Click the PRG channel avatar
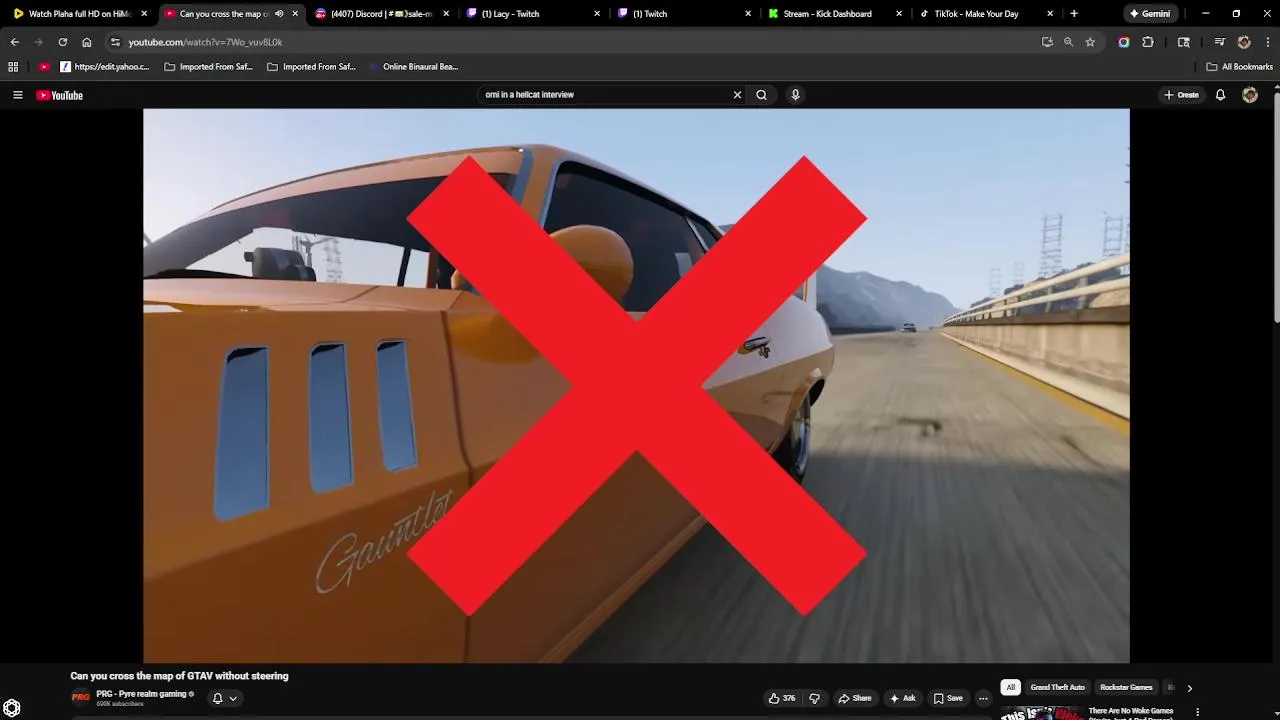This screenshot has height=720, width=1280. [x=80, y=697]
